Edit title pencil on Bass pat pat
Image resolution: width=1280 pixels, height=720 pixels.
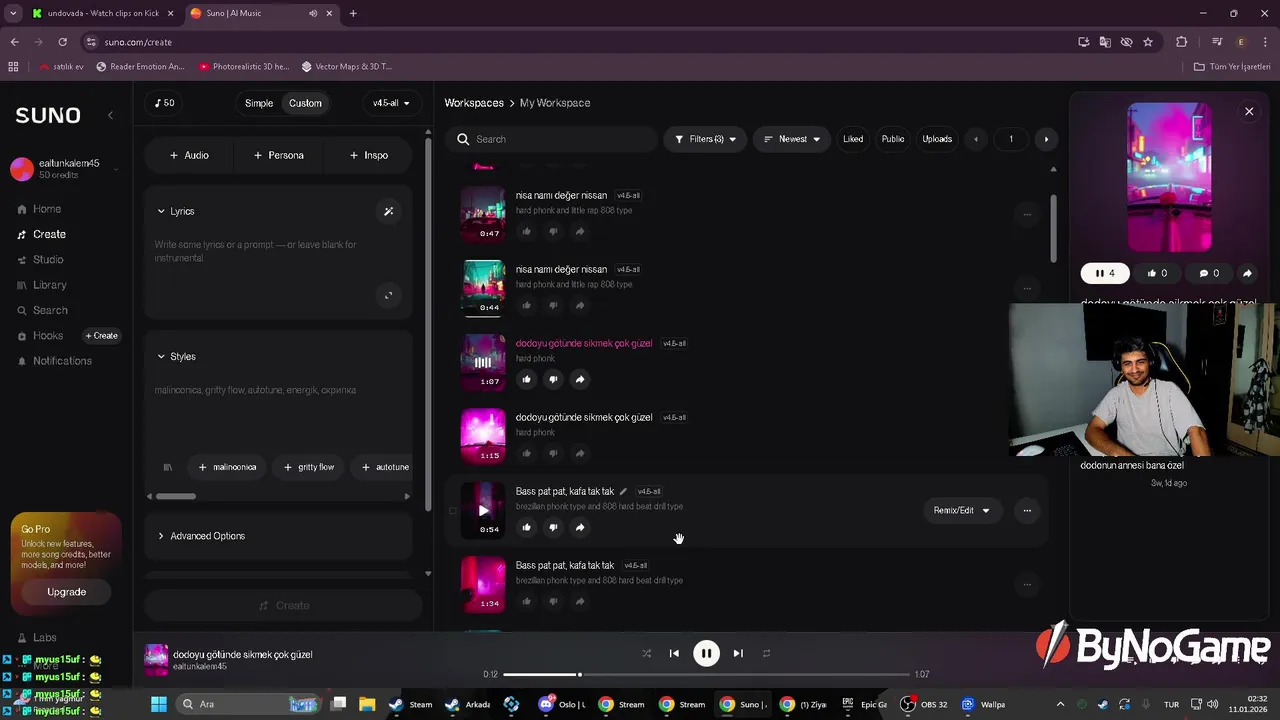[623, 491]
